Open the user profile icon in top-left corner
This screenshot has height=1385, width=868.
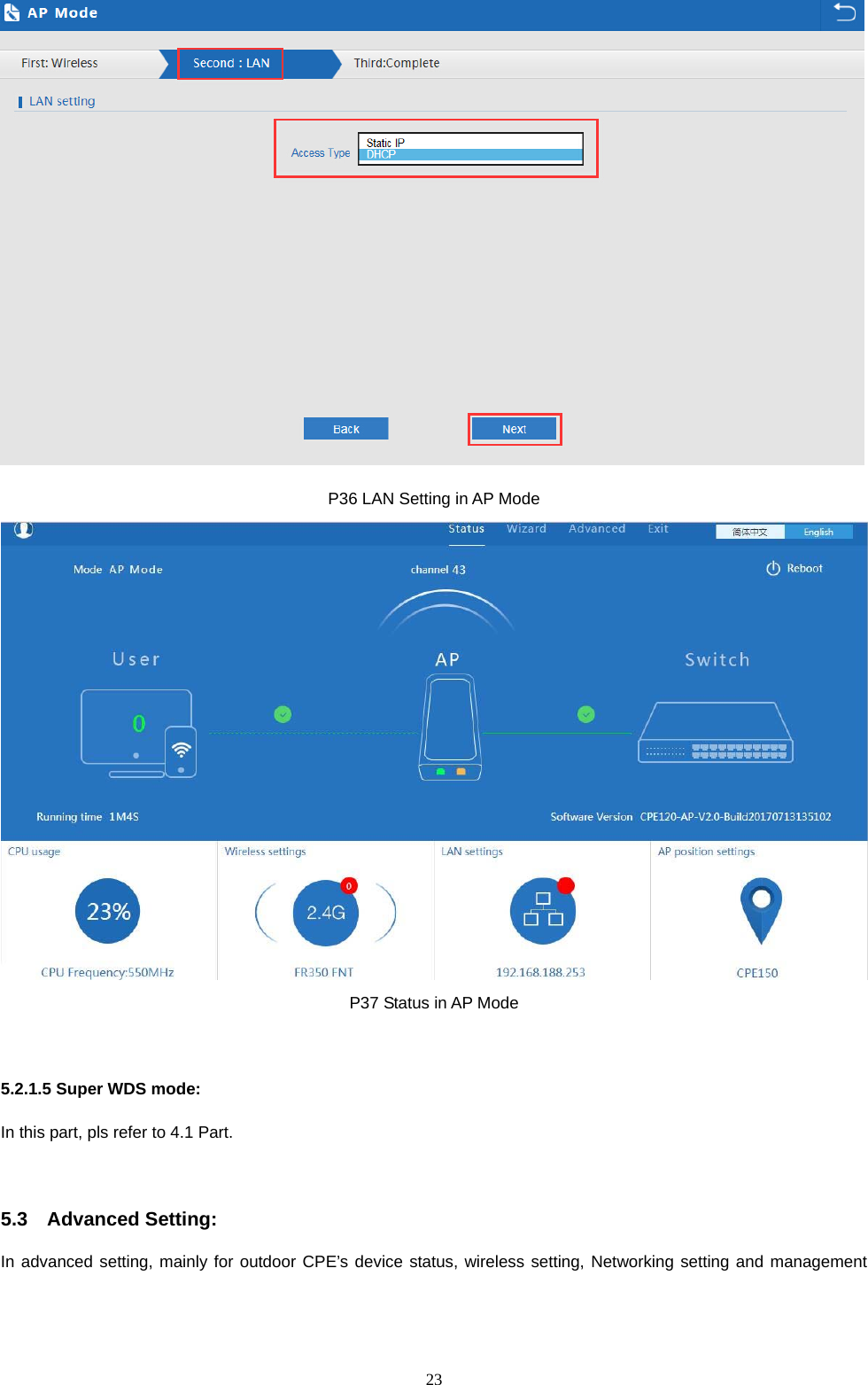tap(24, 528)
